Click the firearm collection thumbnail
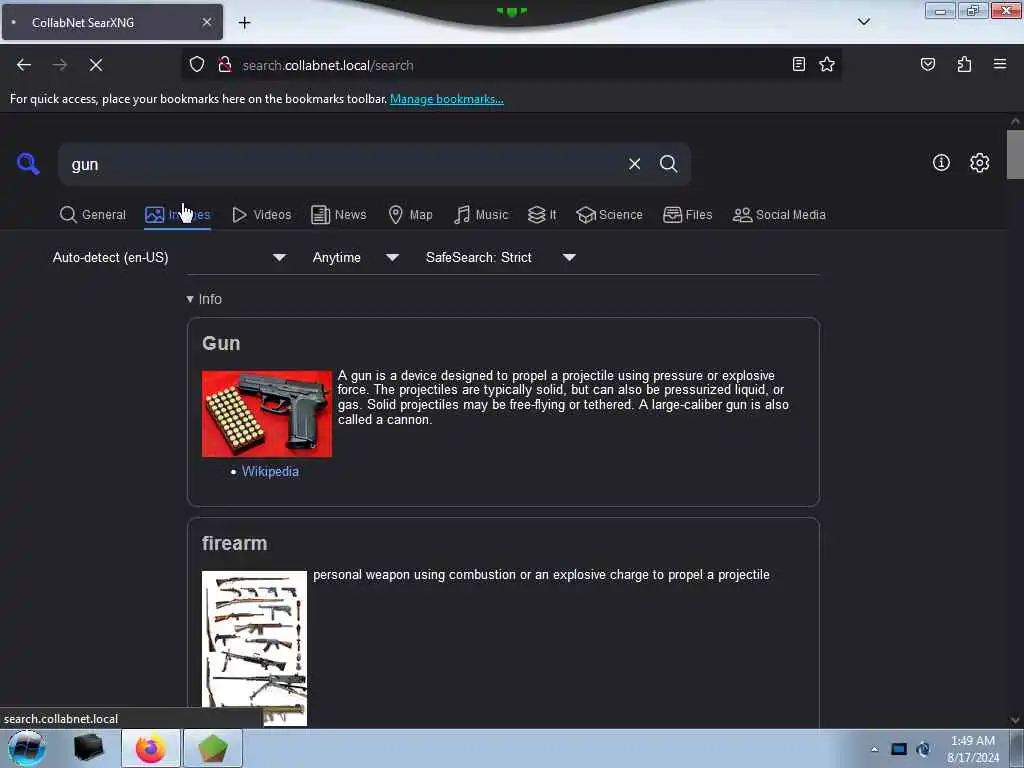 254,648
